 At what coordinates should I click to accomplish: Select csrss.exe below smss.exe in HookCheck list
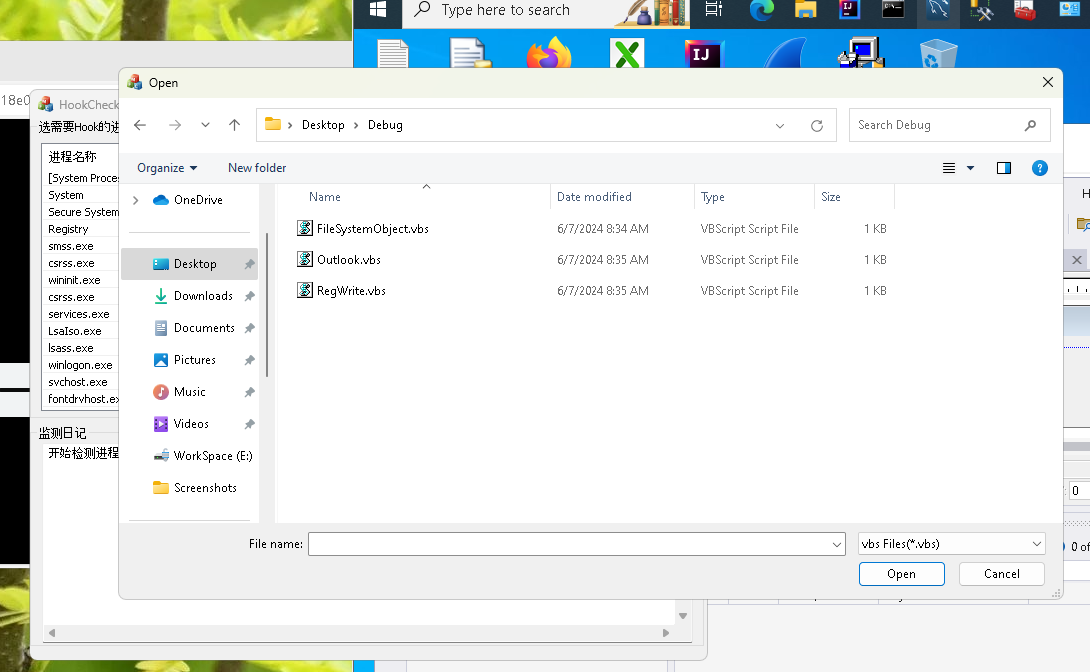click(71, 263)
